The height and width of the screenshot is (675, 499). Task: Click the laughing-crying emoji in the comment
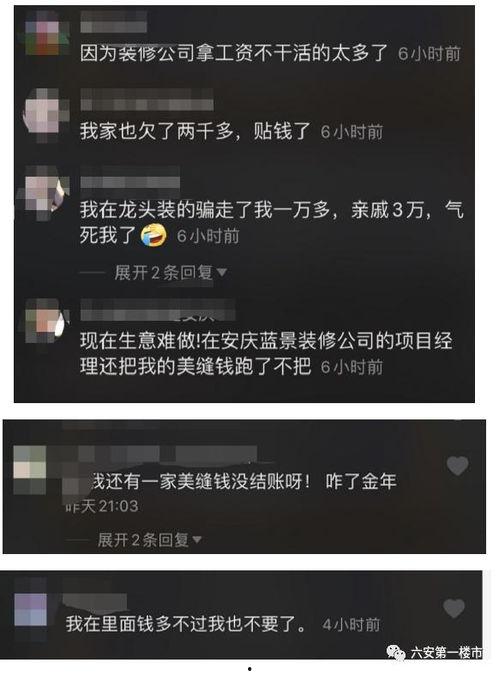point(154,235)
